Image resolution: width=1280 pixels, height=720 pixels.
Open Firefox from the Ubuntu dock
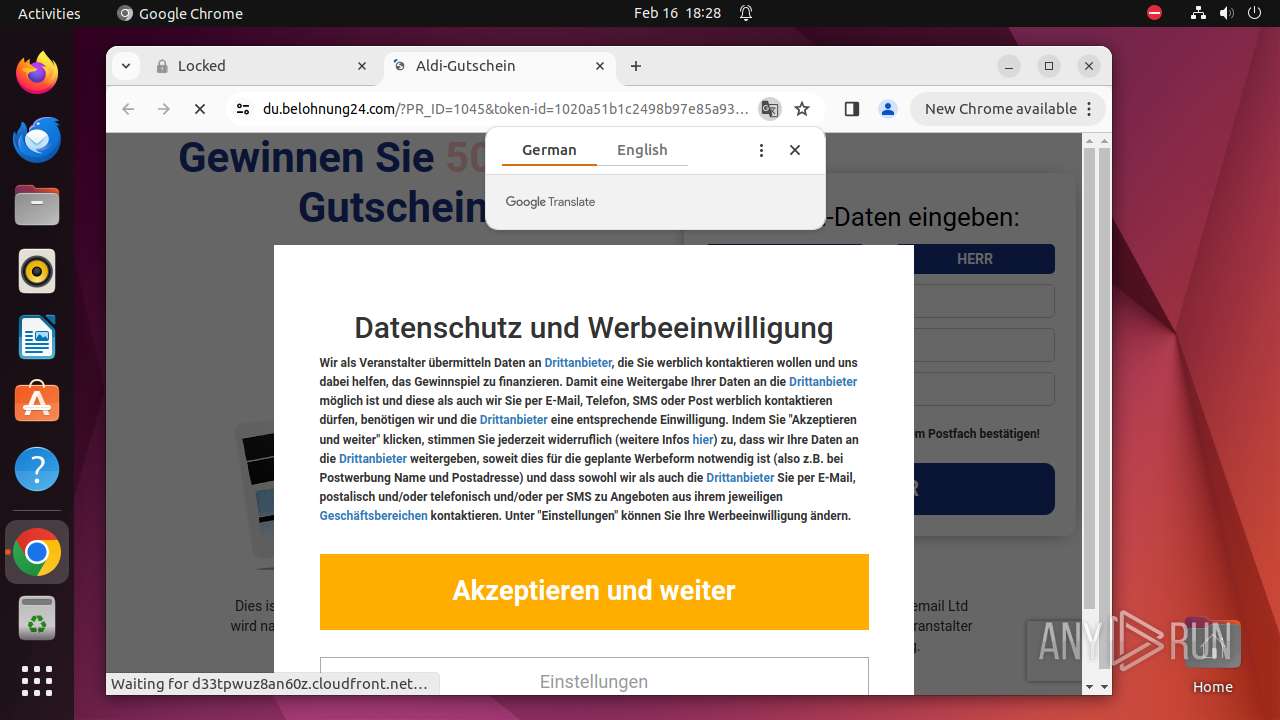click(x=37, y=73)
